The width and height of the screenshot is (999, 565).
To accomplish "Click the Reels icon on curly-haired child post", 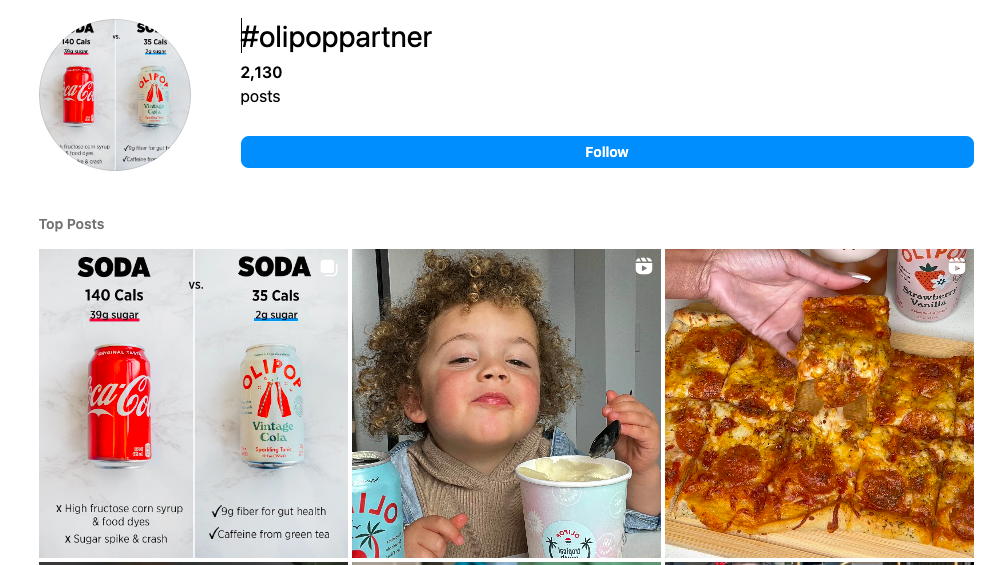I will [643, 266].
